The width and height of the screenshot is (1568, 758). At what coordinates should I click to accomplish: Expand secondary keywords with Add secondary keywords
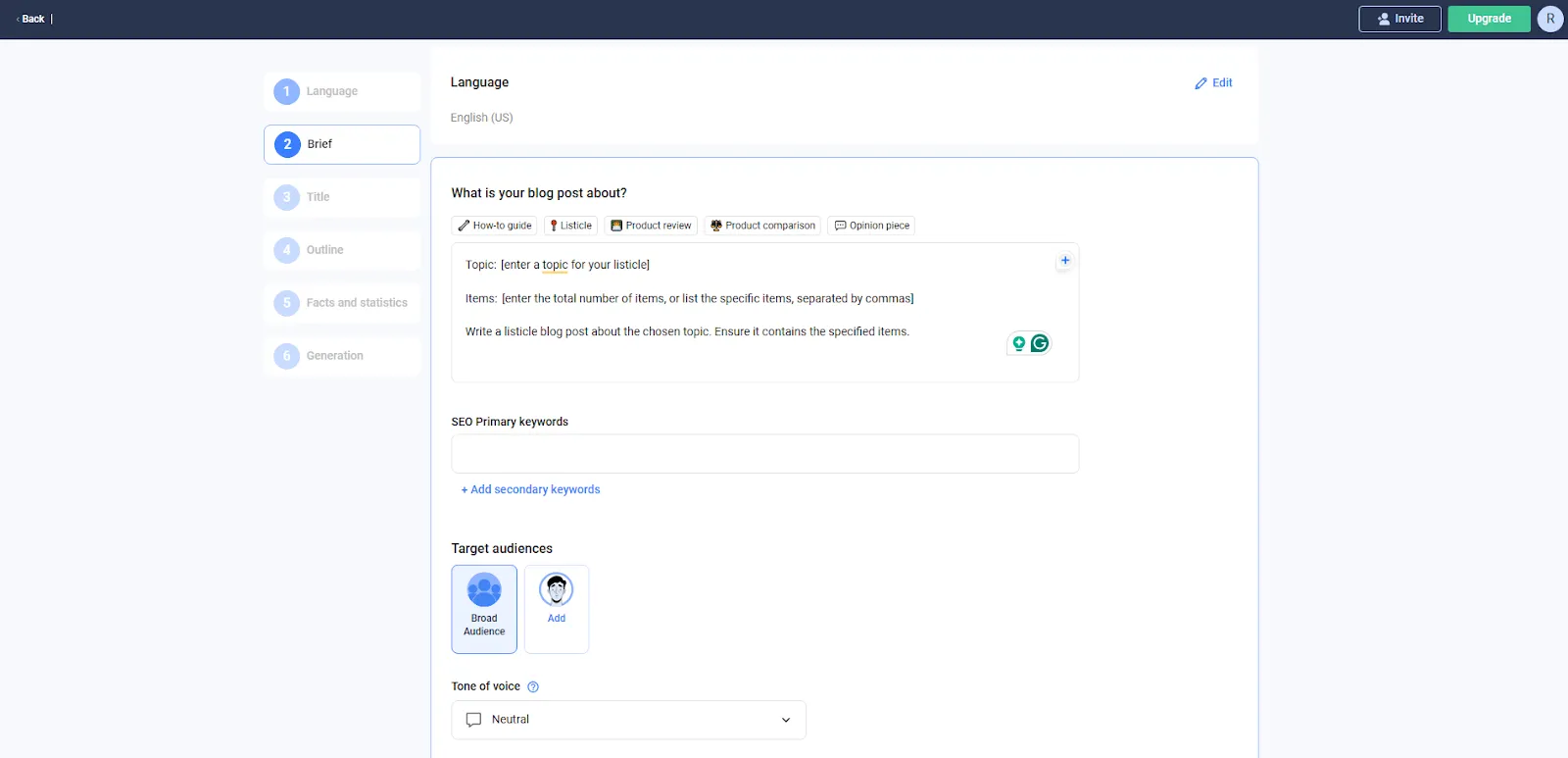pos(530,489)
